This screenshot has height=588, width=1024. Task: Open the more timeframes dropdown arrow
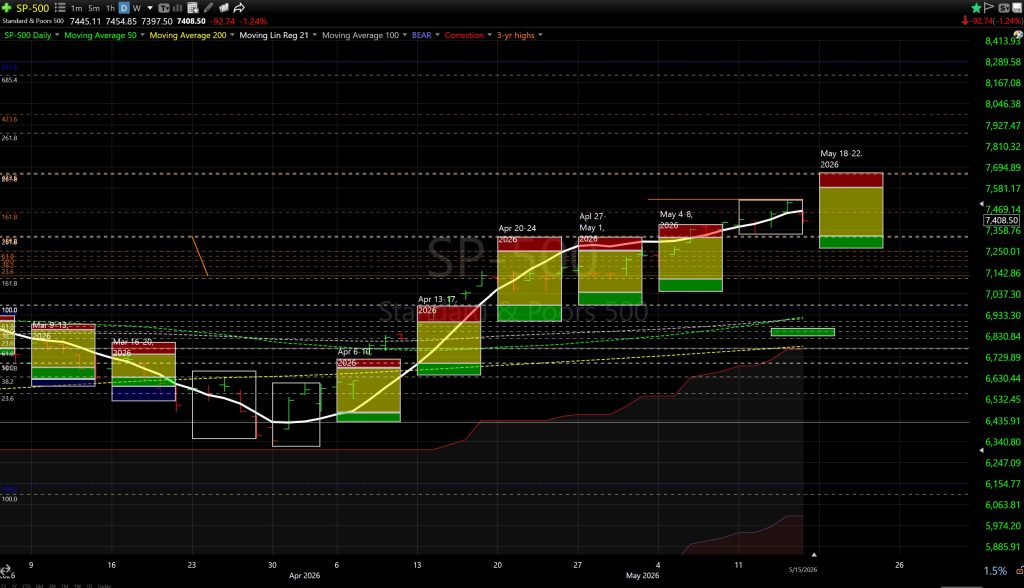(x=150, y=8)
